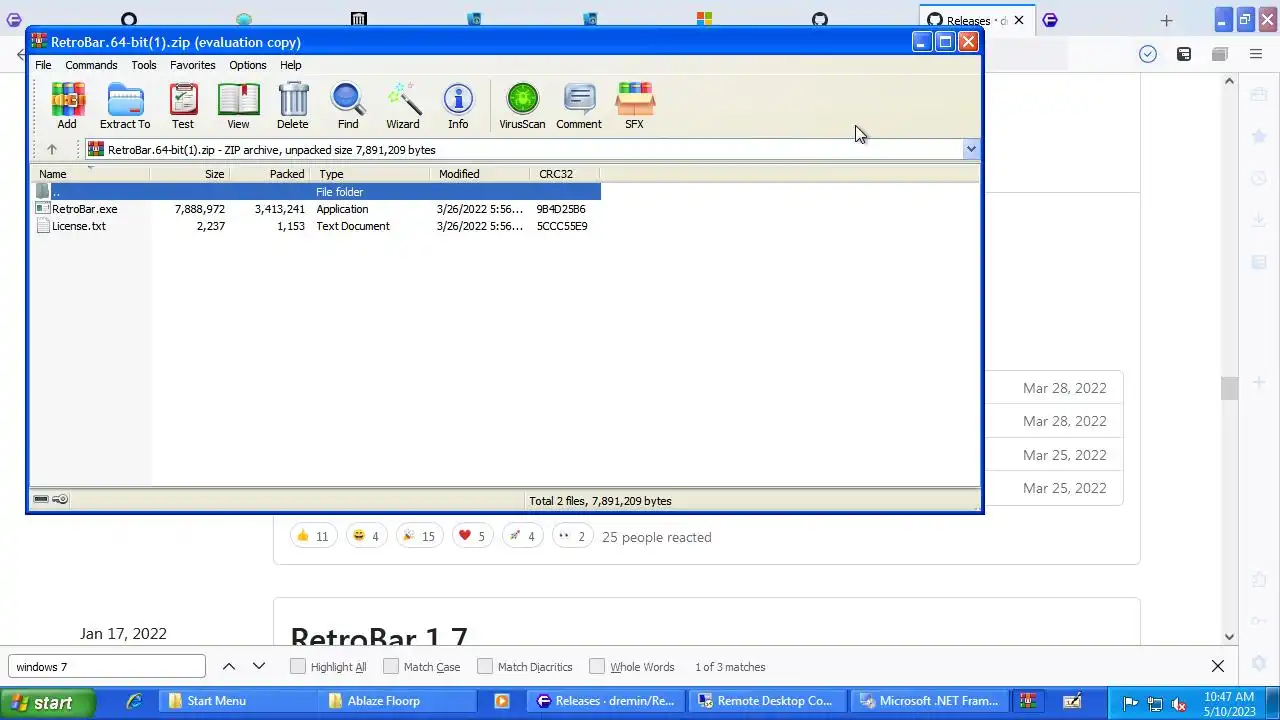Switch to Remote Desktop Connection taskbar item

pos(768,701)
